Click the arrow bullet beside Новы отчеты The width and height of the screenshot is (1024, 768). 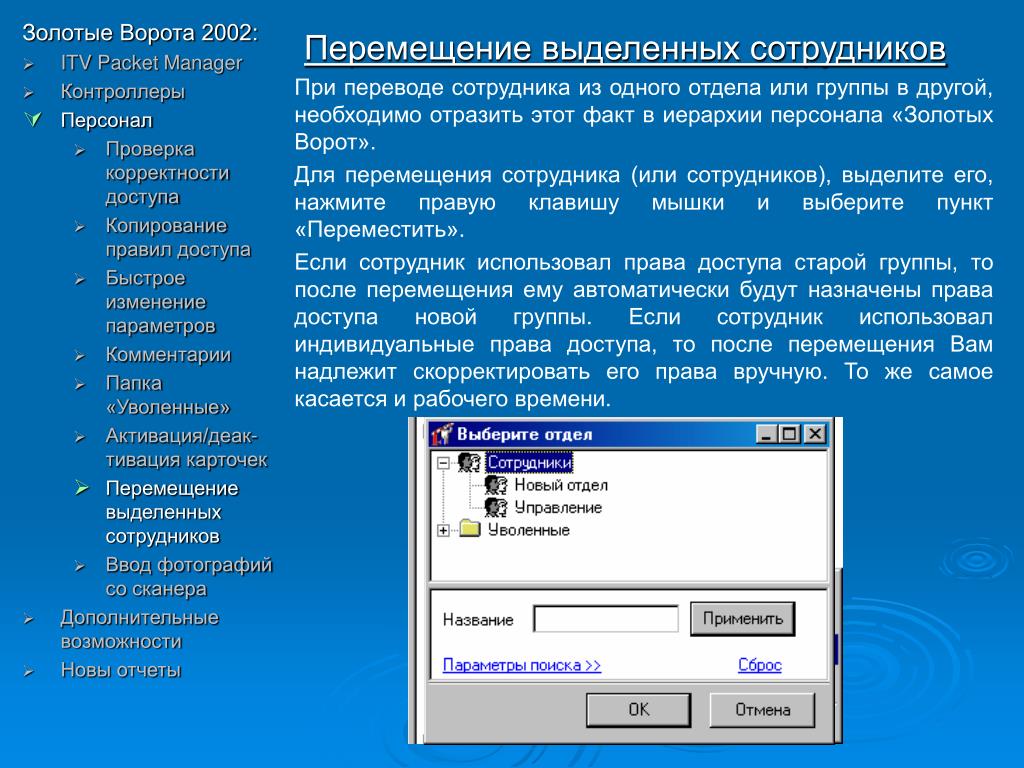pos(29,671)
